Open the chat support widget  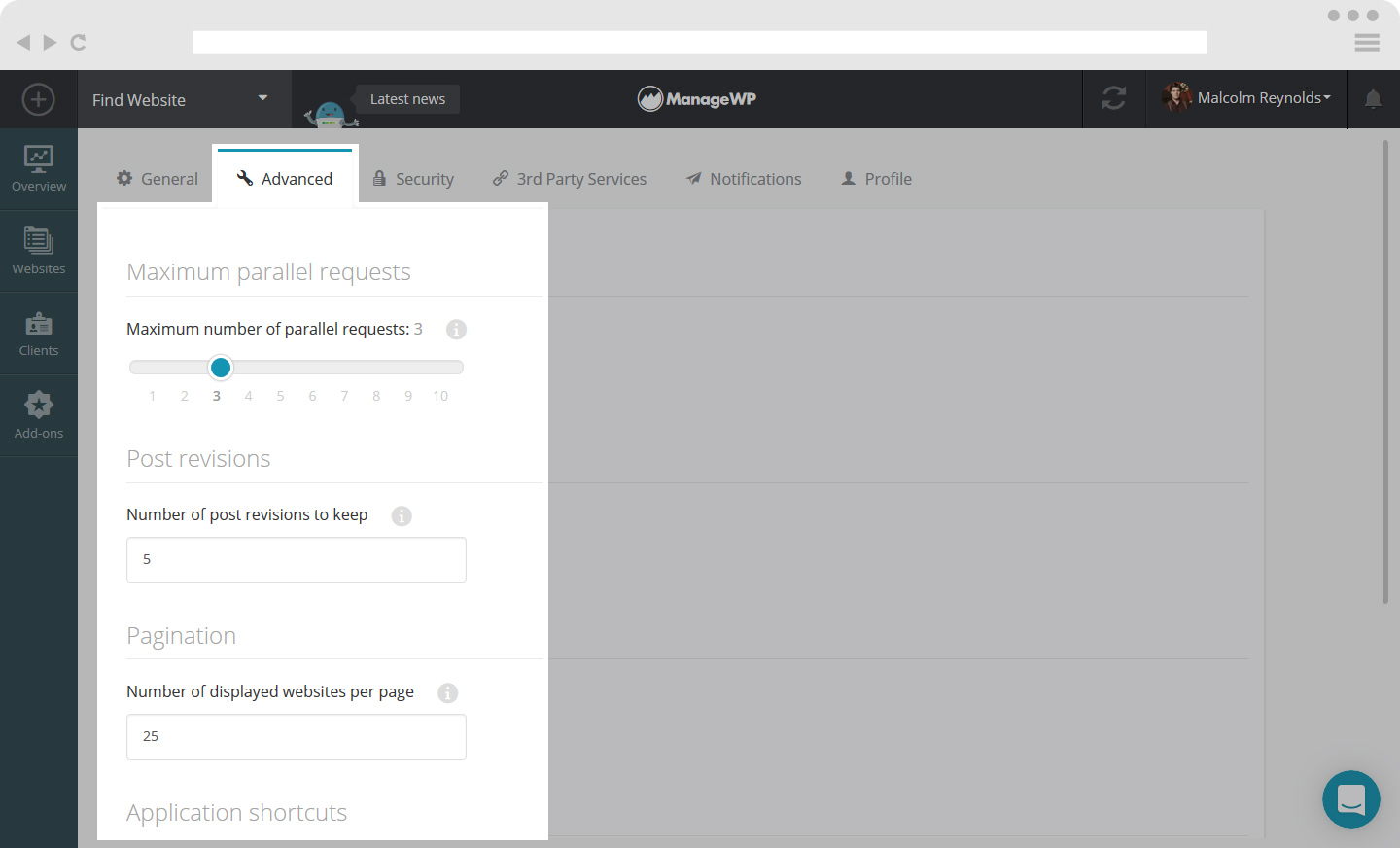1351,799
